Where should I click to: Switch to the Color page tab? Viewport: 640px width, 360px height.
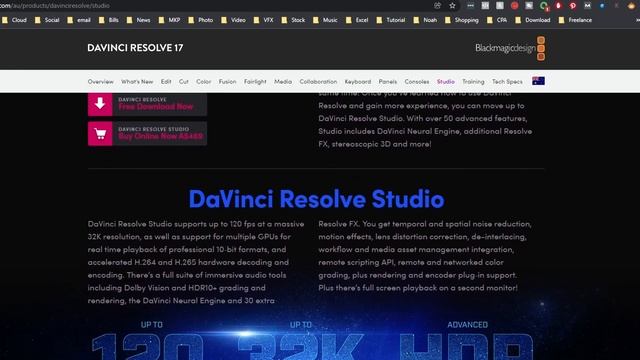pyautogui.click(x=203, y=82)
